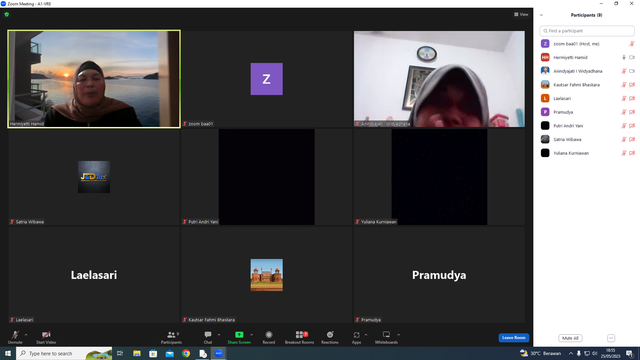Click the taskbar clock and date

pyautogui.click(x=610, y=353)
